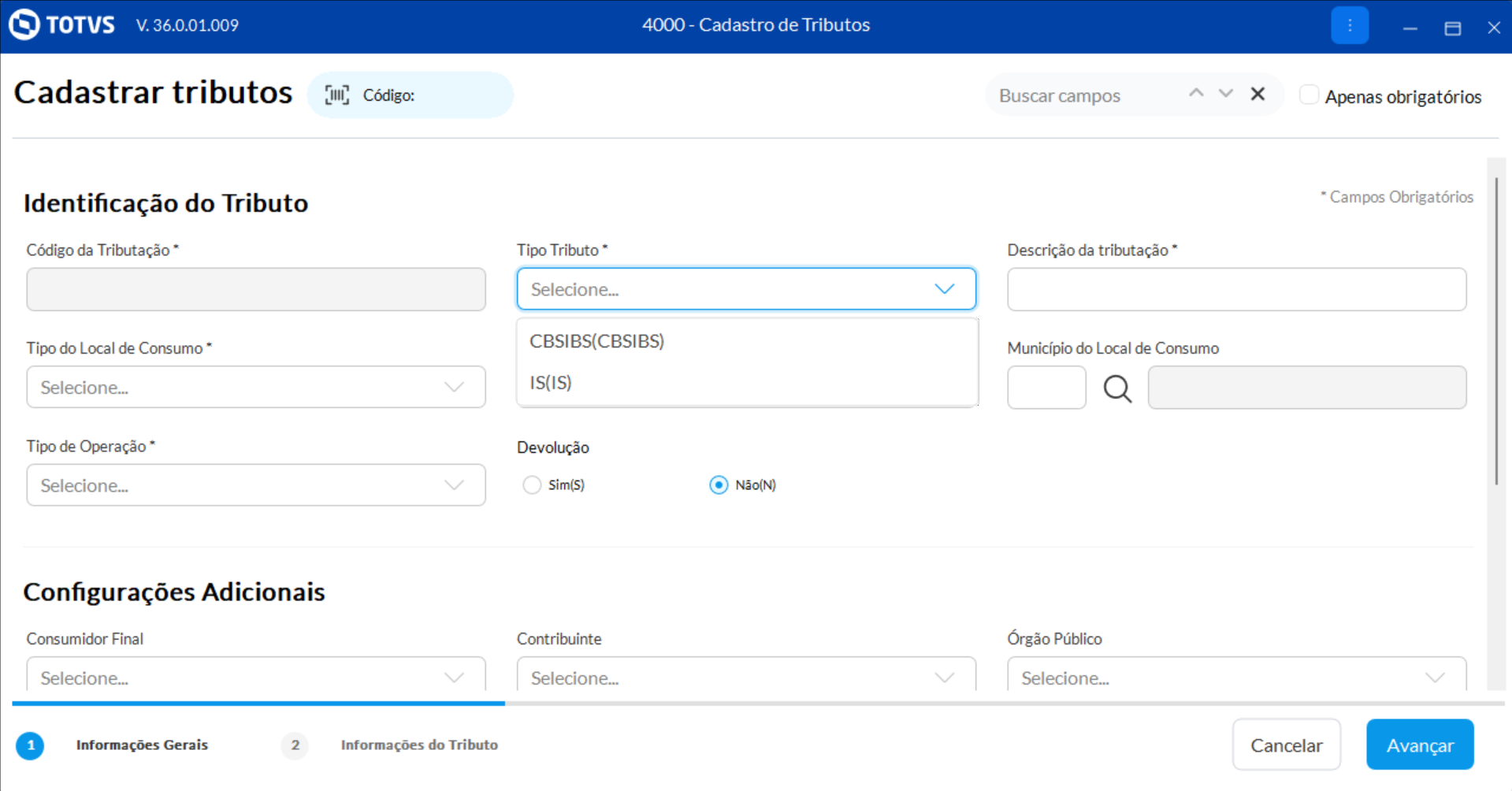Go to next search result arrow
1512x791 pixels.
[x=1225, y=94]
